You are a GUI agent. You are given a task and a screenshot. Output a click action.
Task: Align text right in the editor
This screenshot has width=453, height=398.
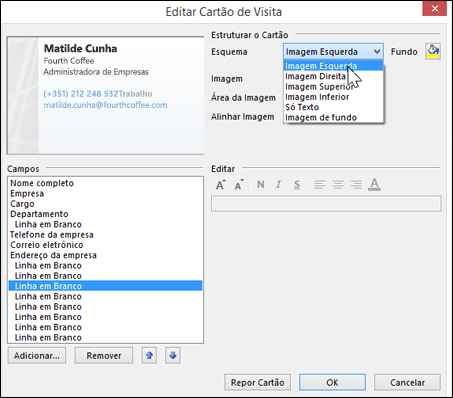(356, 185)
